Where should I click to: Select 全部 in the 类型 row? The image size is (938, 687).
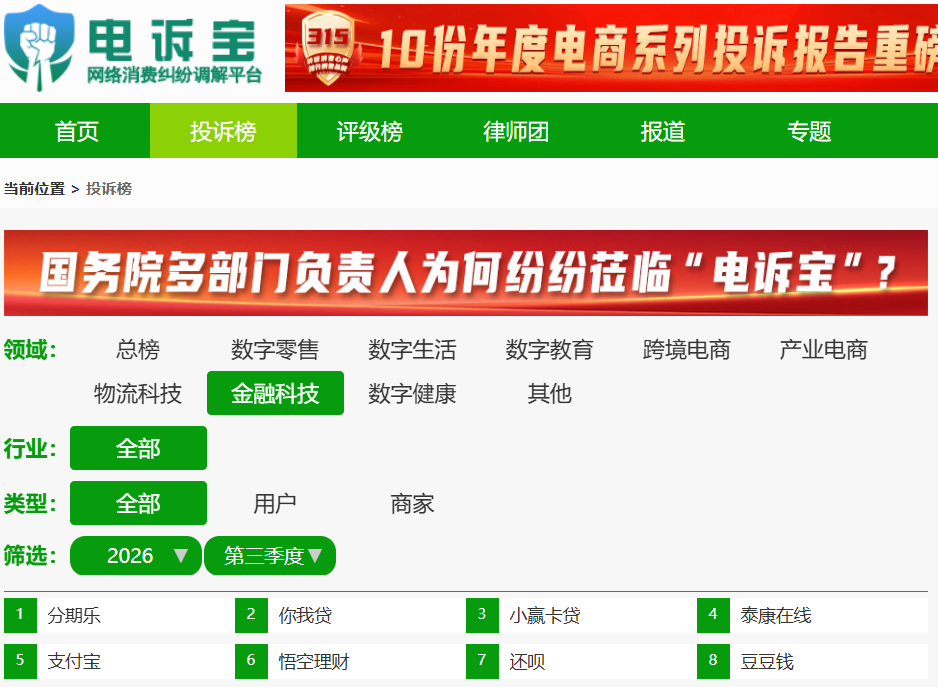[x=138, y=503]
